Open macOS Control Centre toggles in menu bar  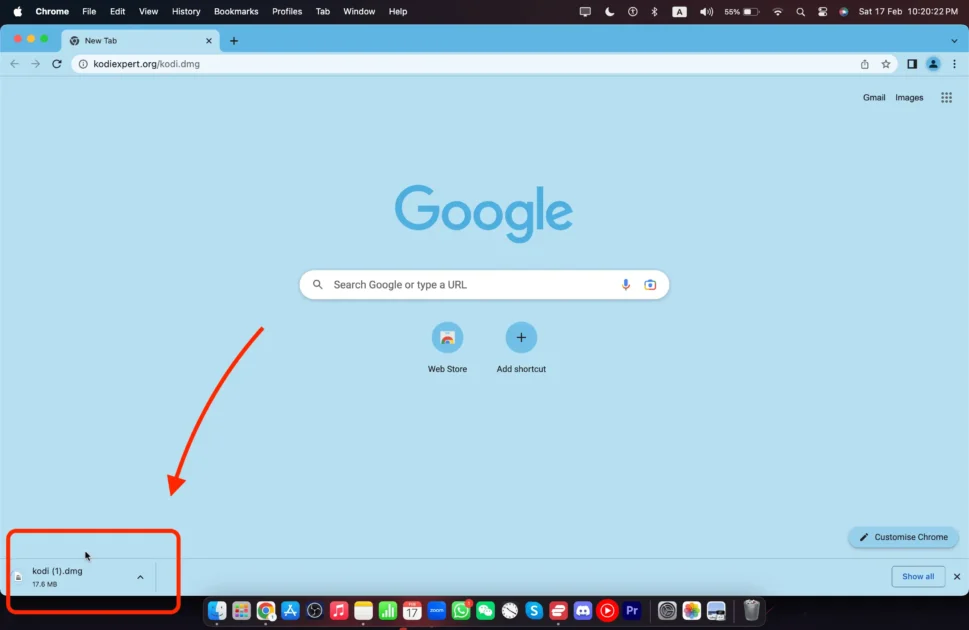click(x=822, y=12)
